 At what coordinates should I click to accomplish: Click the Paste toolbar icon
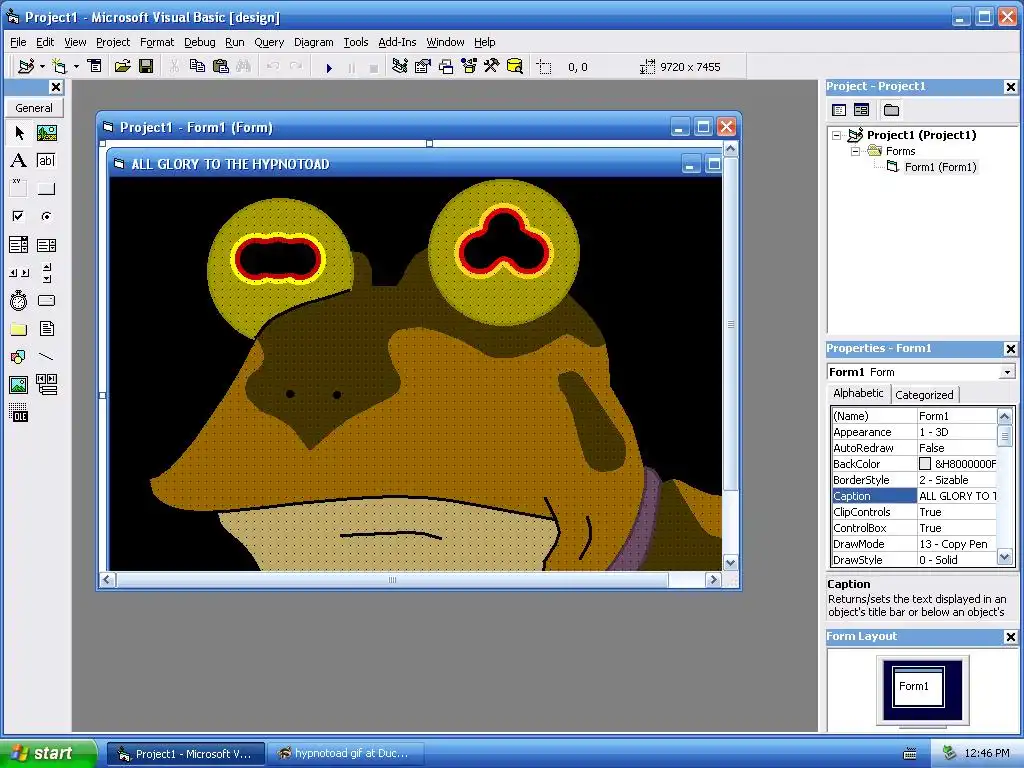221,67
